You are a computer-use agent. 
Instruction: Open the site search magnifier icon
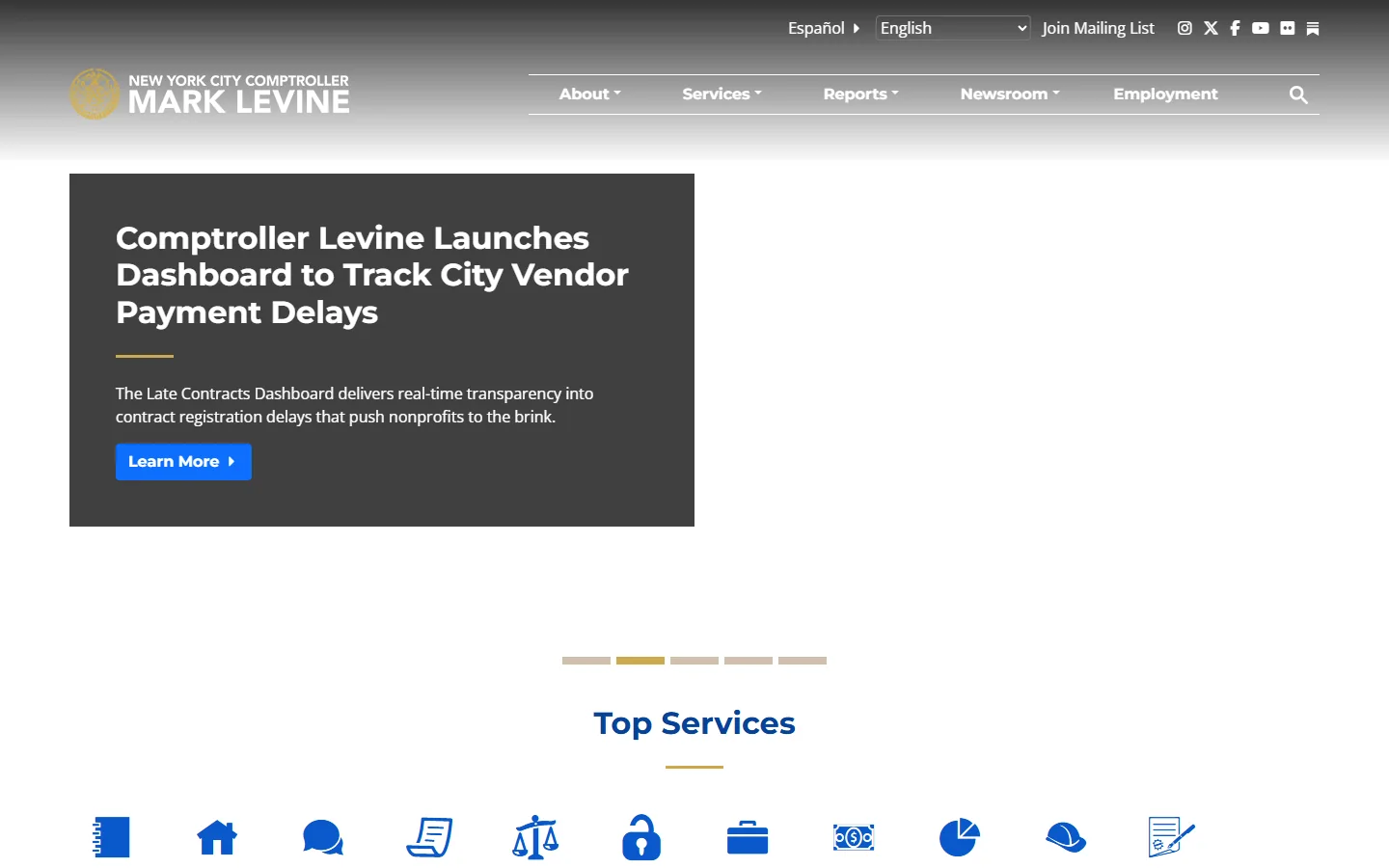coord(1298,95)
